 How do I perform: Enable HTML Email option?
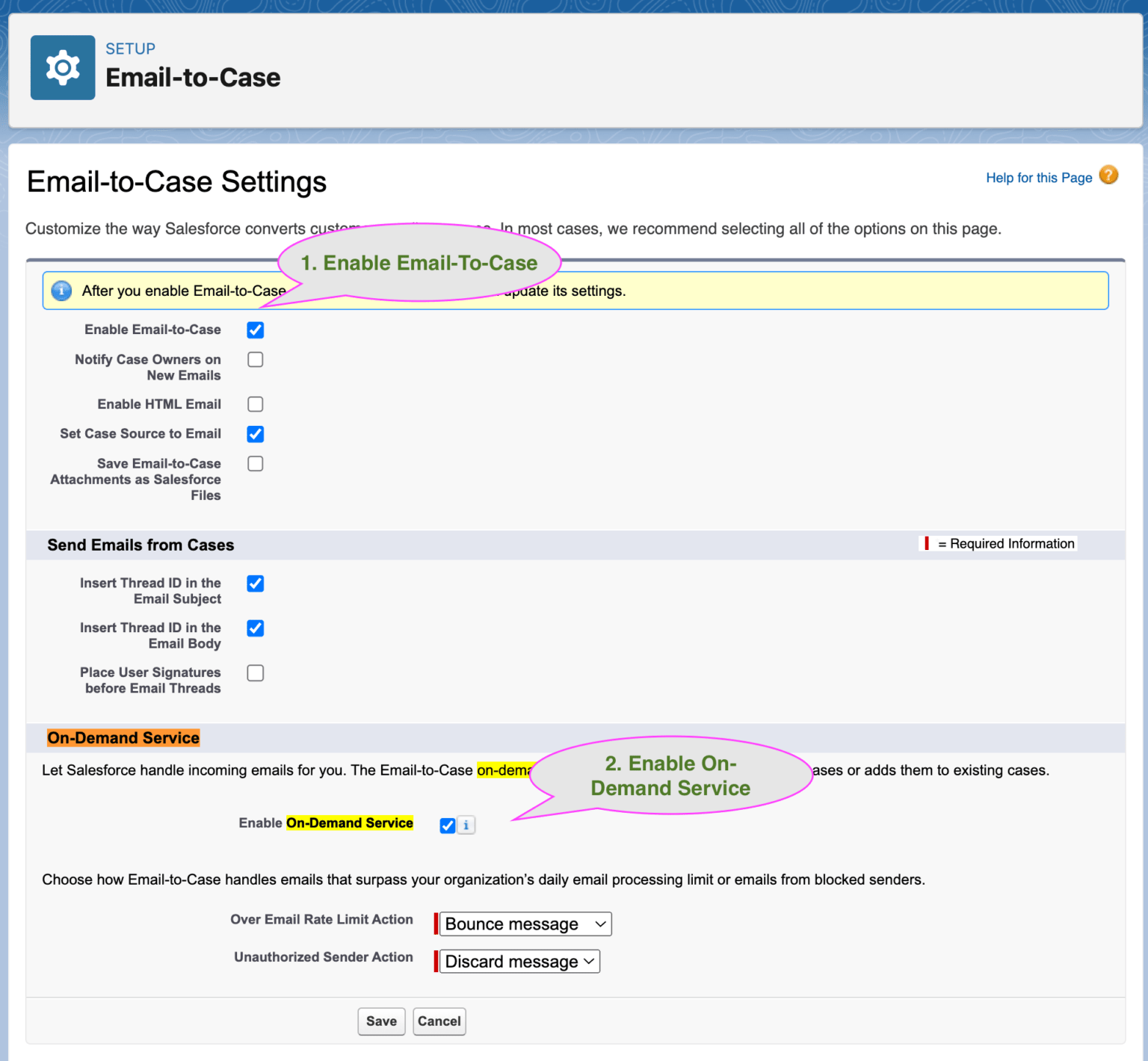click(255, 403)
